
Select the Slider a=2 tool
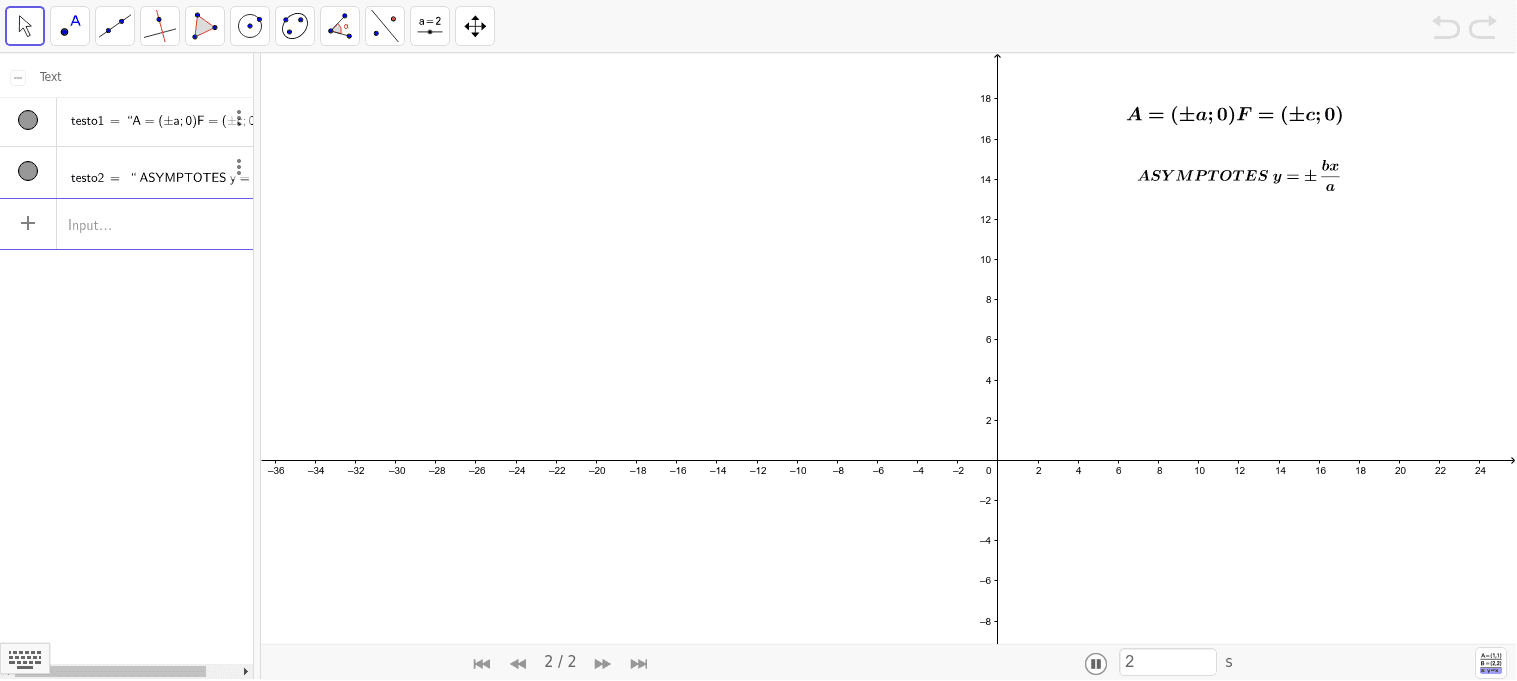430,26
